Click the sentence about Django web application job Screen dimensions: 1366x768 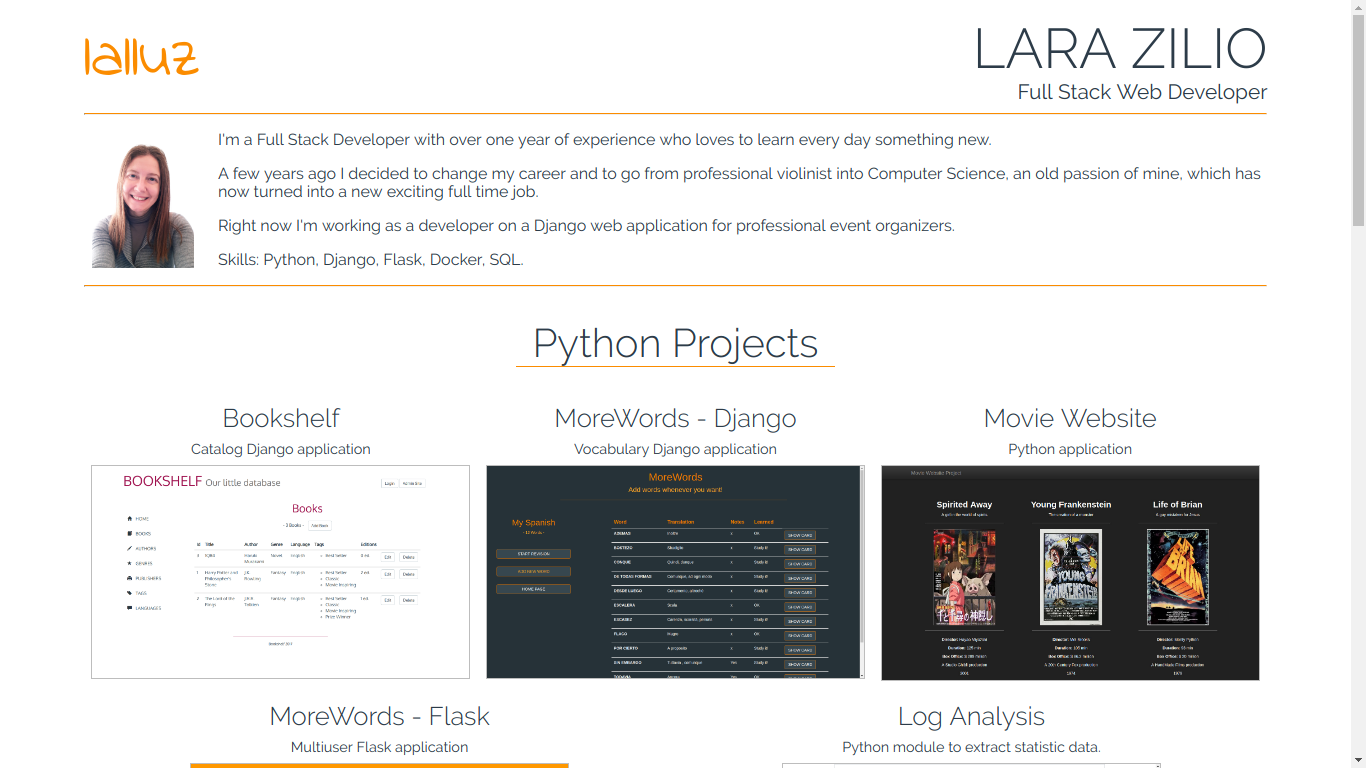(x=586, y=226)
